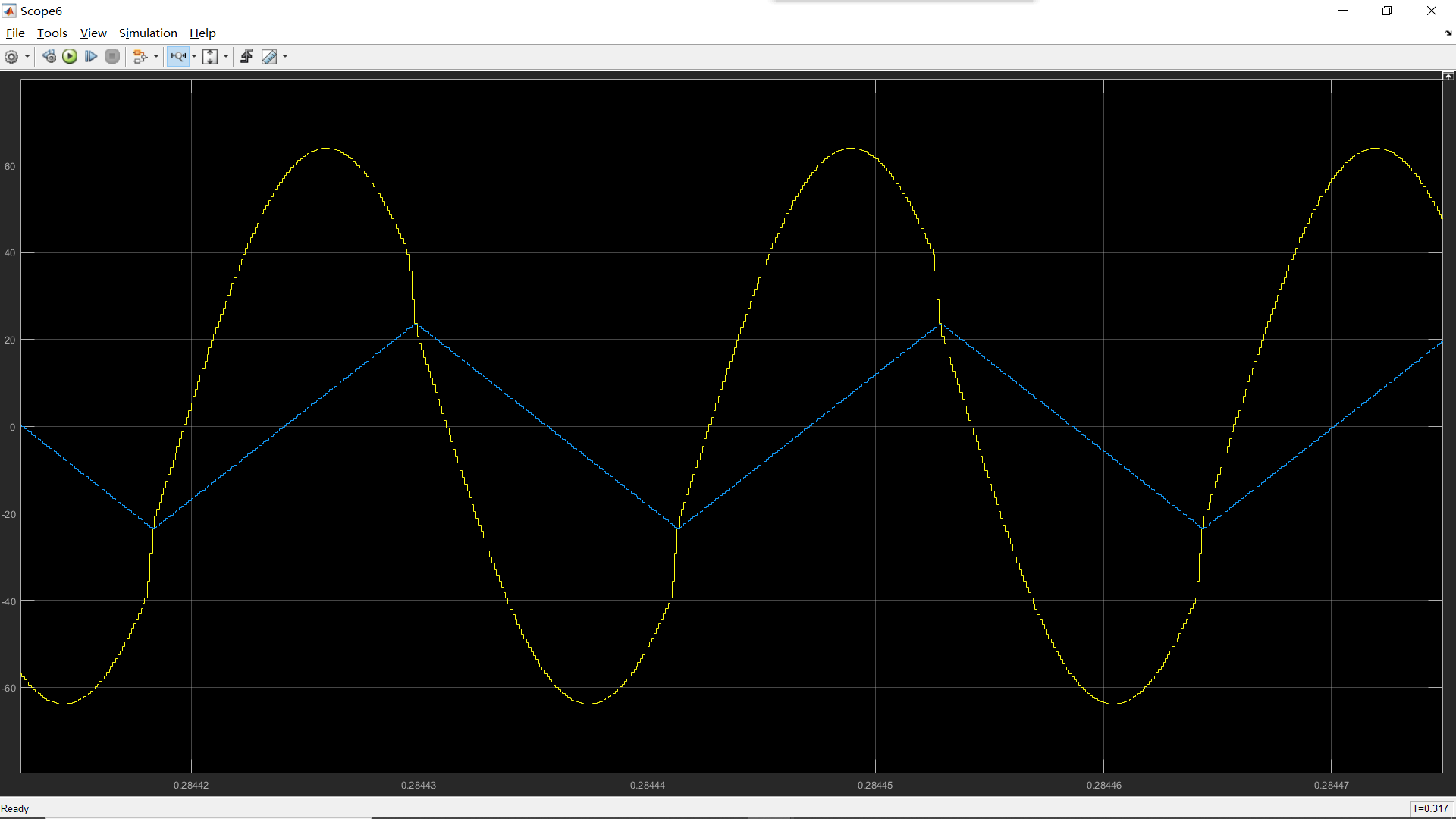Enable the Cursor Measurements ruler icon
This screenshot has width=1456, height=819.
269,57
